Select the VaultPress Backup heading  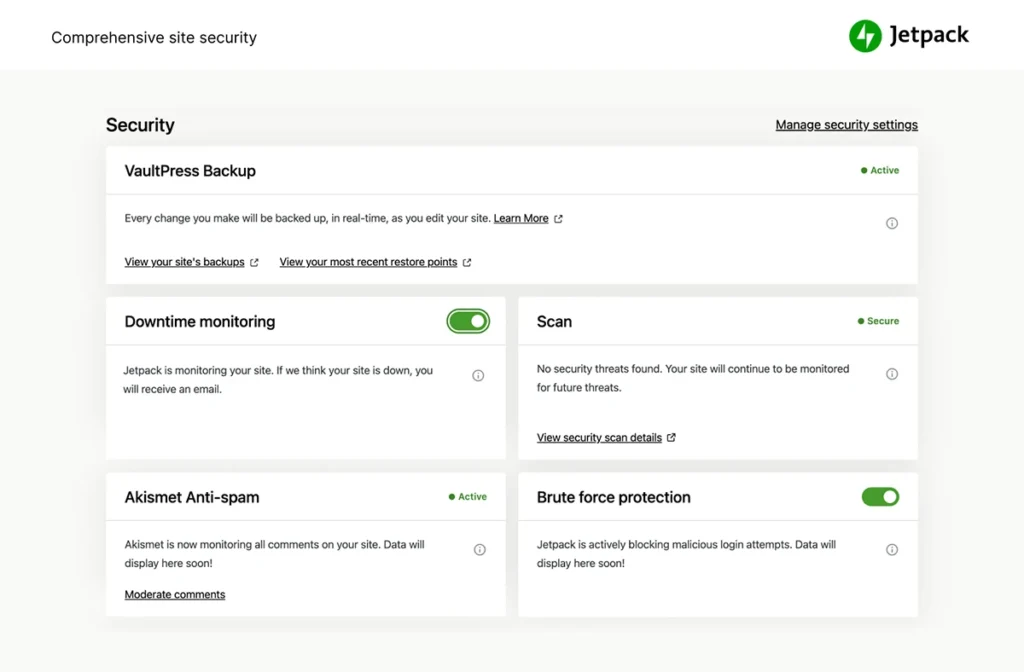[x=190, y=171]
